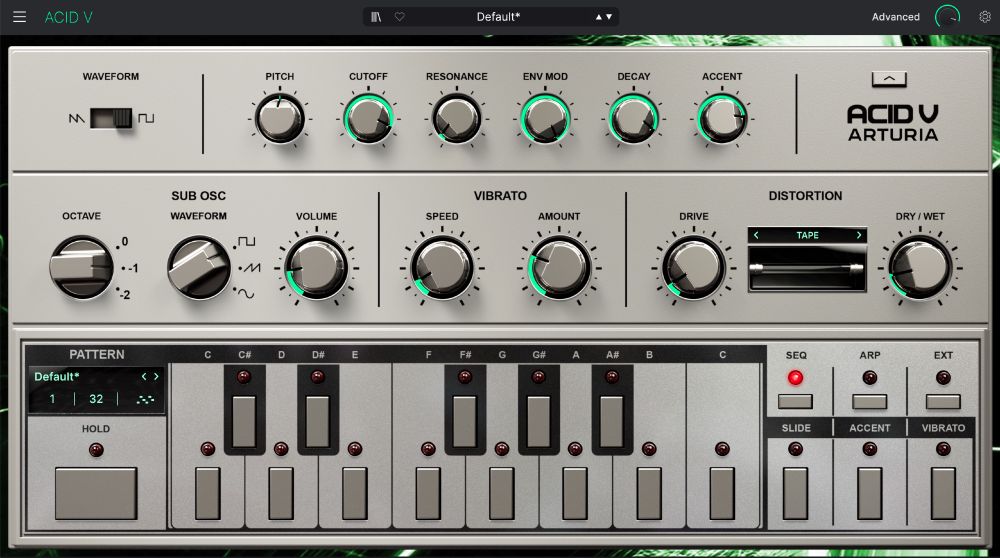Viewport: 1000px width, 558px height.
Task: Open the hamburger main menu
Action: coord(20,17)
